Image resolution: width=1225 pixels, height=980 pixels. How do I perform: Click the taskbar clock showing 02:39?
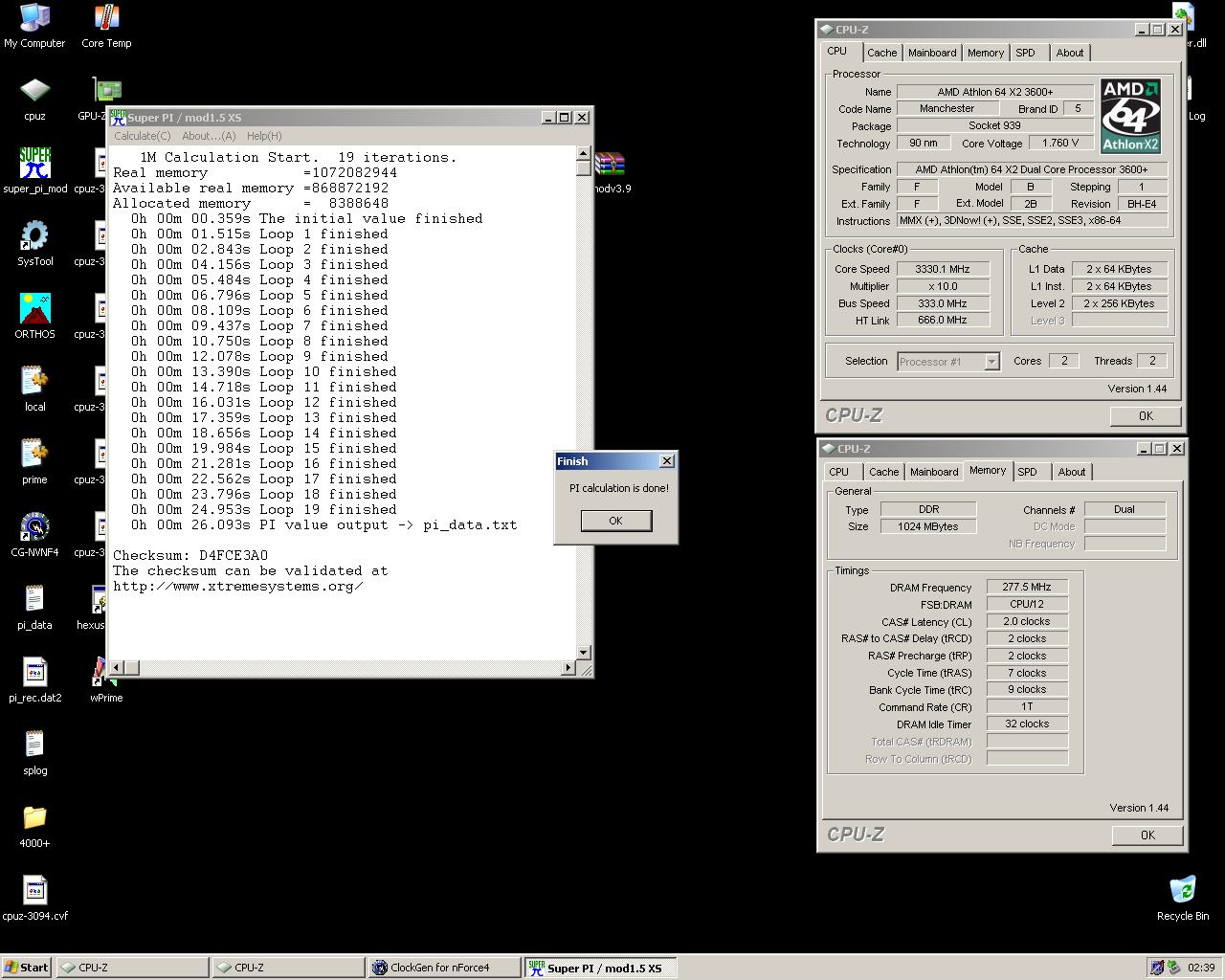point(1201,968)
